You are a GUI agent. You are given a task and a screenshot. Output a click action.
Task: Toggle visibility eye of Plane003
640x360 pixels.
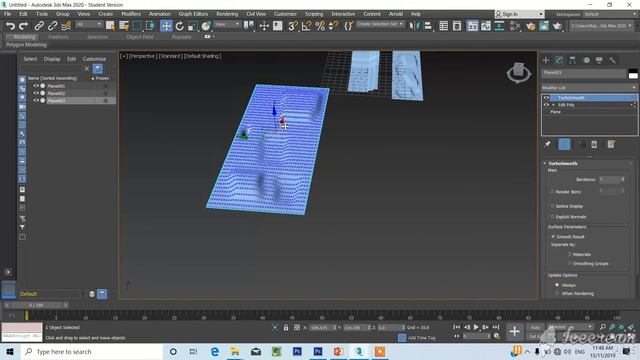(x=36, y=100)
